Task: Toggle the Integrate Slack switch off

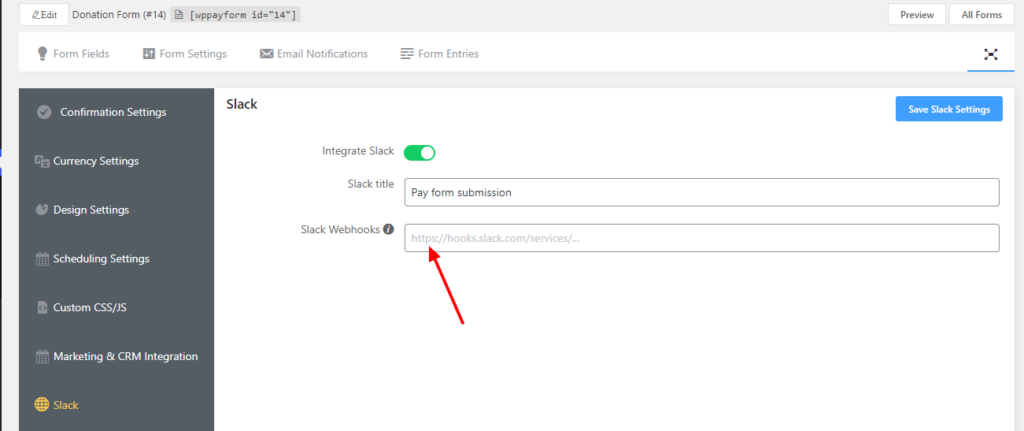Action: click(419, 152)
